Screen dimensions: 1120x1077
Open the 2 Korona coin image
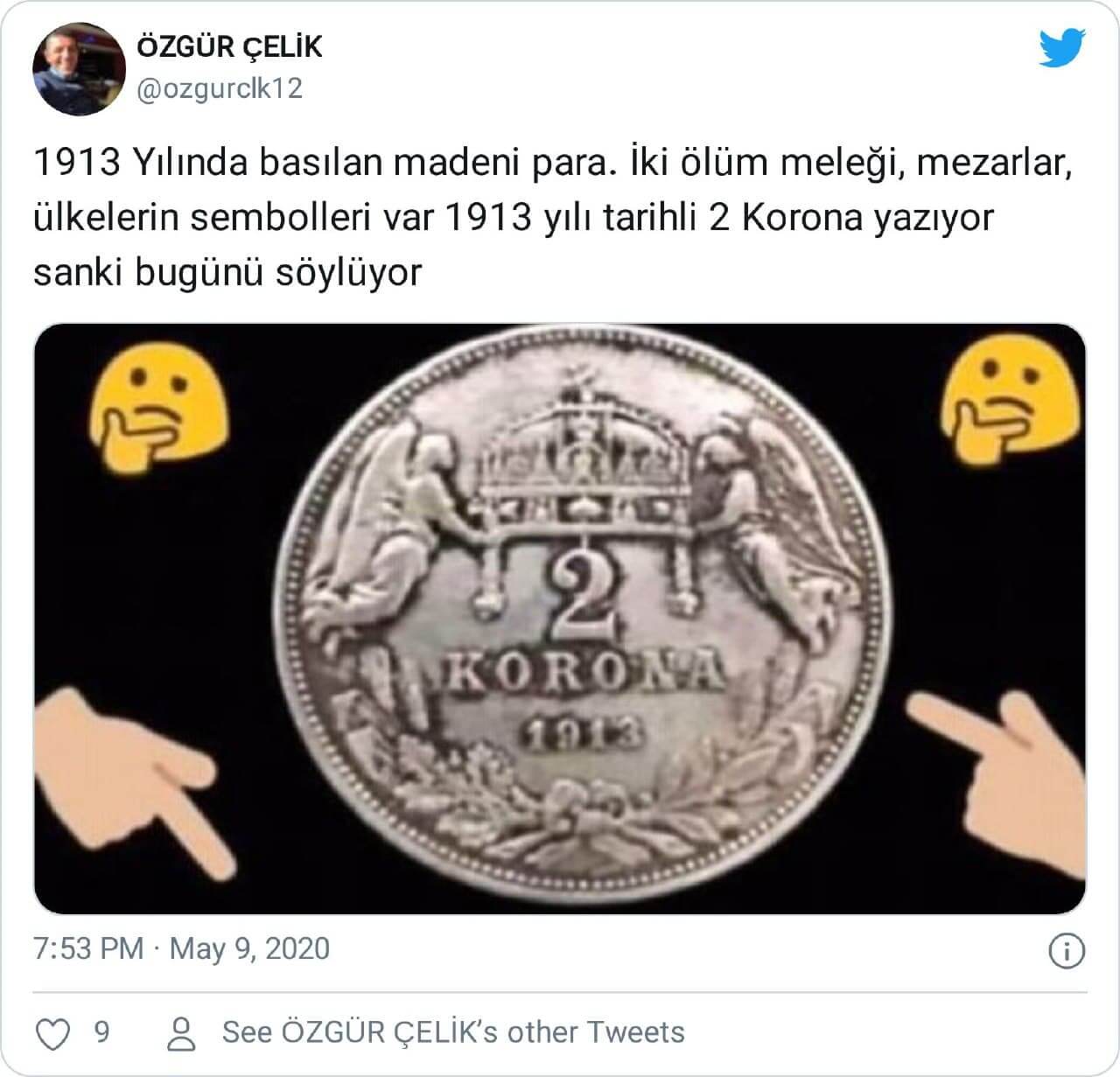(x=560, y=619)
